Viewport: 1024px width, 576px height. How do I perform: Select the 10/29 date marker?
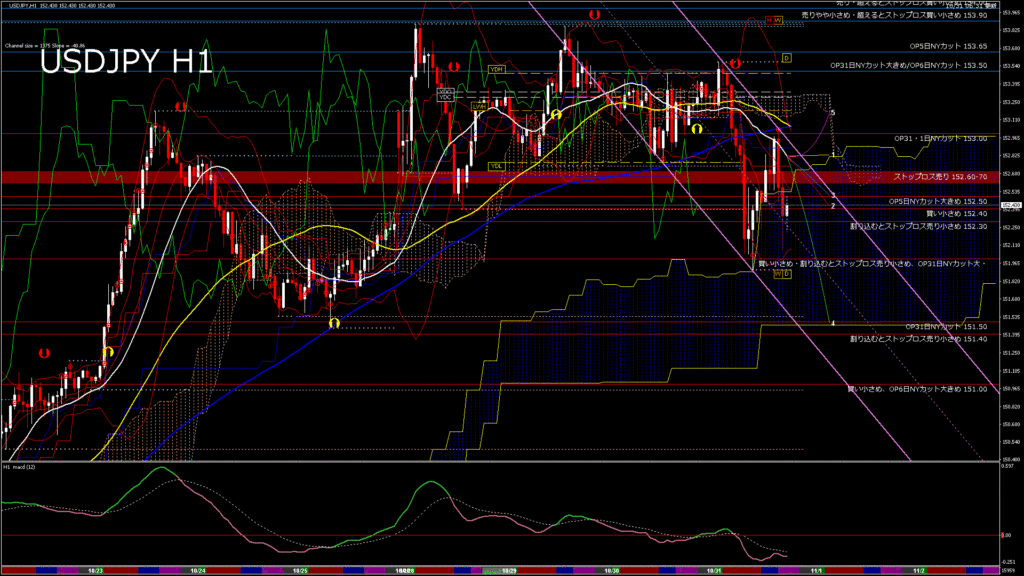pyautogui.click(x=509, y=571)
